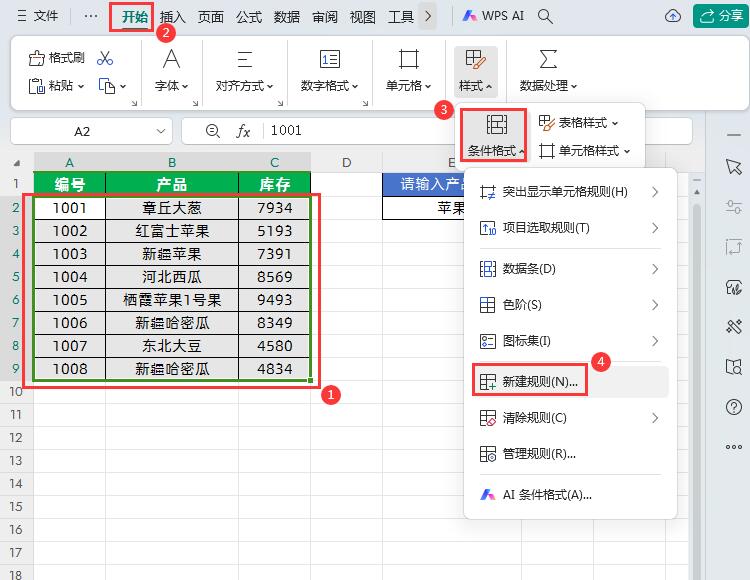750x580 pixels.
Task: Click cell with stock value 9493
Action: pyautogui.click(x=274, y=300)
